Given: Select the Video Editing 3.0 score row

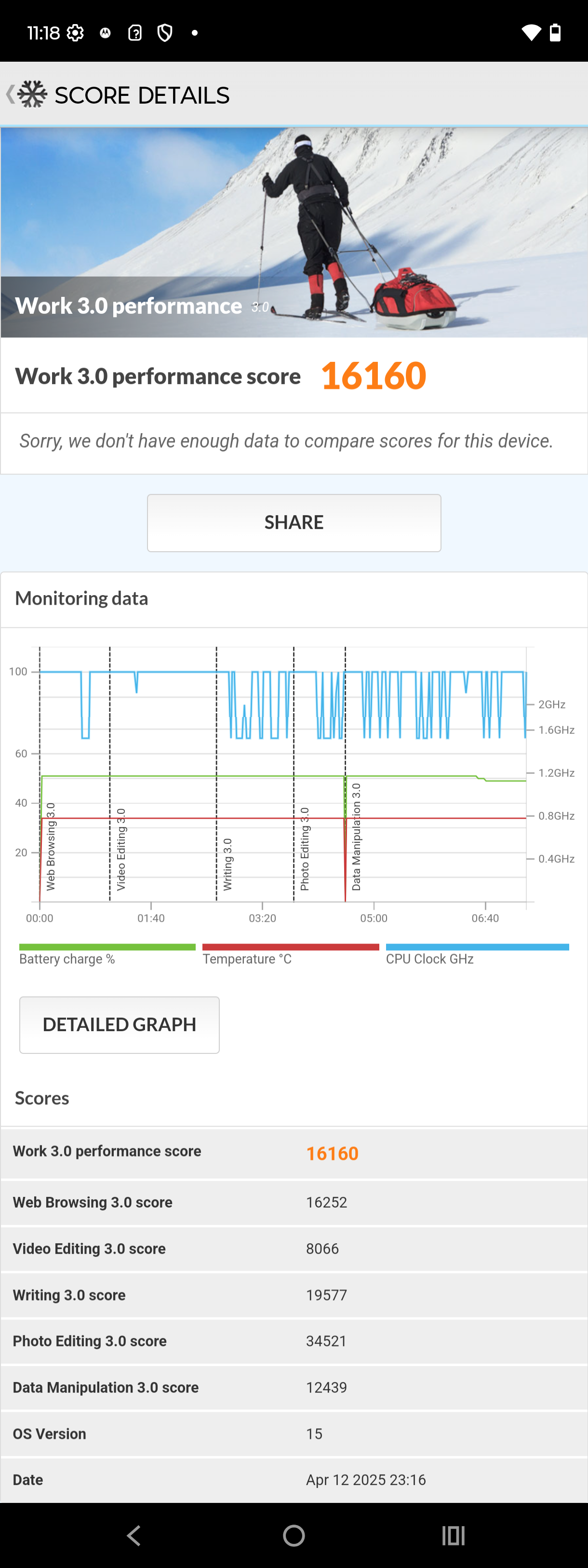Looking at the screenshot, I should click(x=294, y=1249).
